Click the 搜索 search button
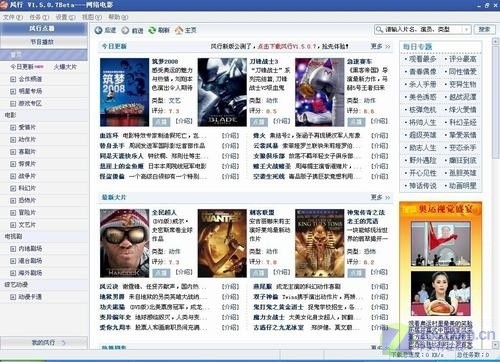The height and width of the screenshot is (362, 500). point(484,29)
